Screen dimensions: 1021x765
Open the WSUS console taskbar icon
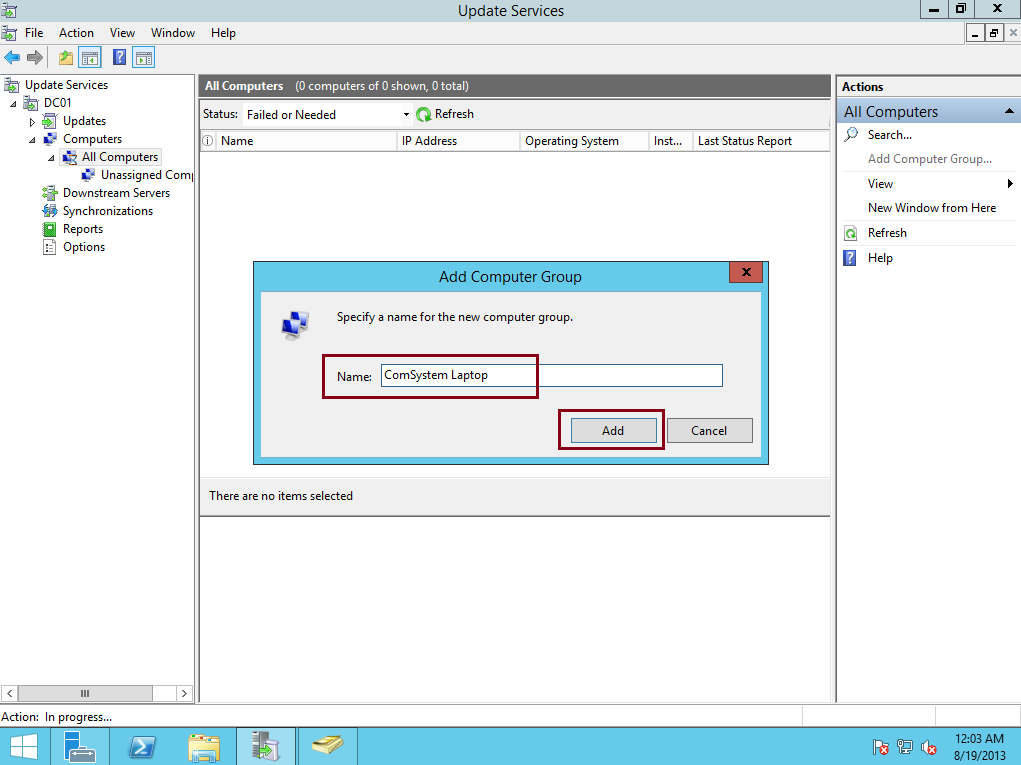265,746
